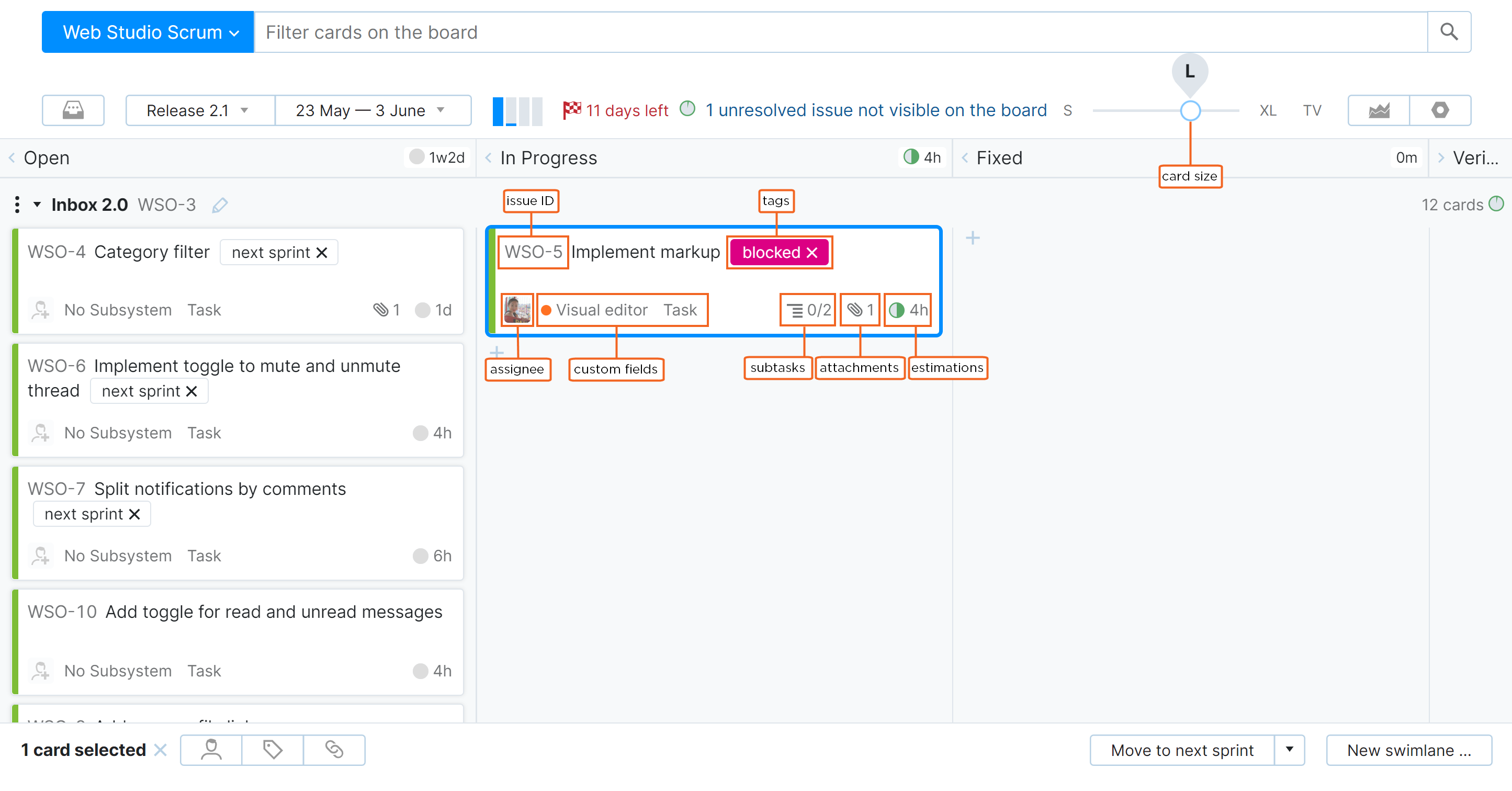Open the backlog drawer icon
1512x791 pixels.
pos(73,110)
